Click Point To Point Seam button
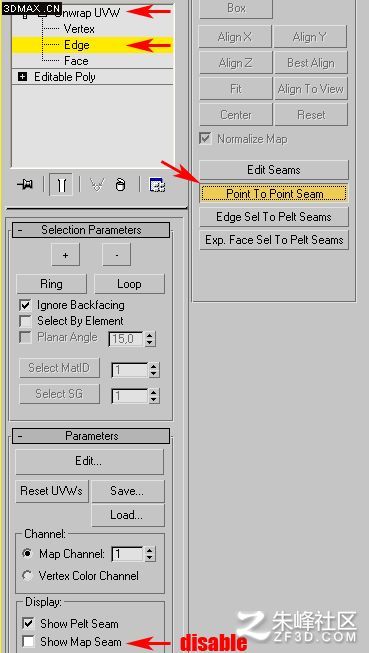This screenshot has height=653, width=369. tap(274, 194)
